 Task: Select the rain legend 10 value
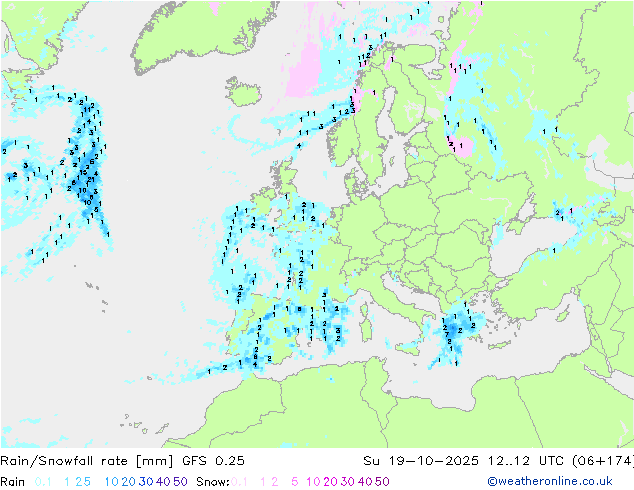point(111,482)
